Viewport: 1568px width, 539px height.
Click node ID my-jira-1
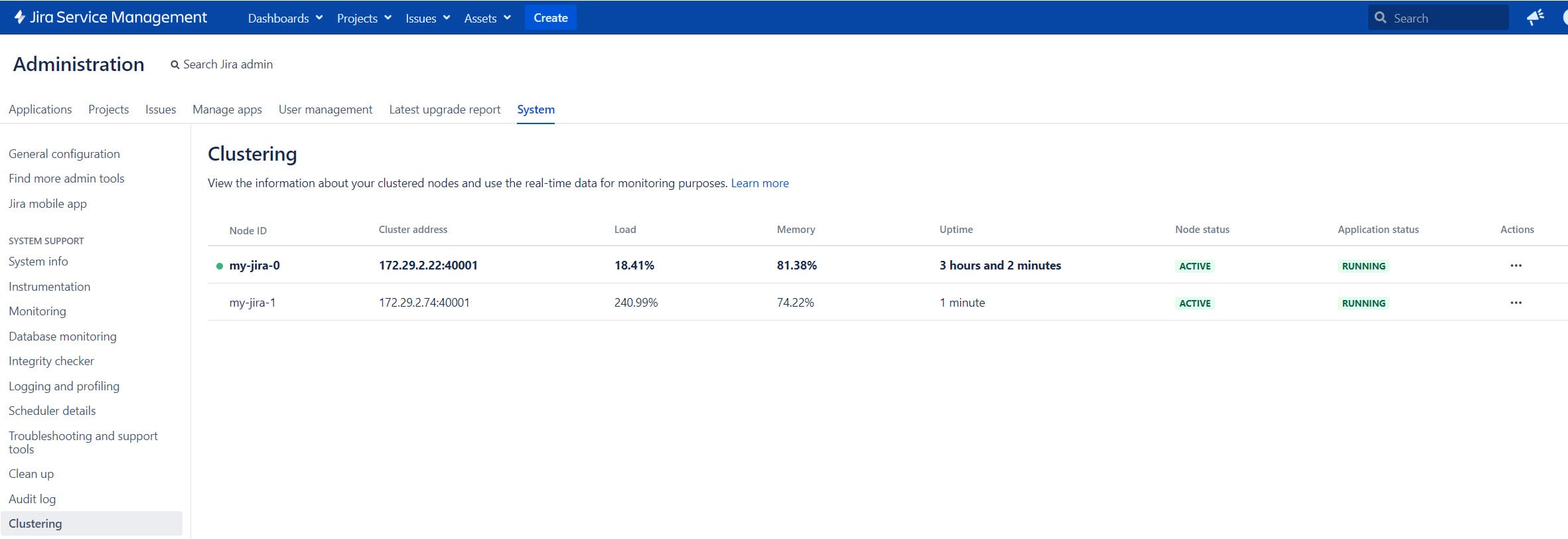click(252, 303)
